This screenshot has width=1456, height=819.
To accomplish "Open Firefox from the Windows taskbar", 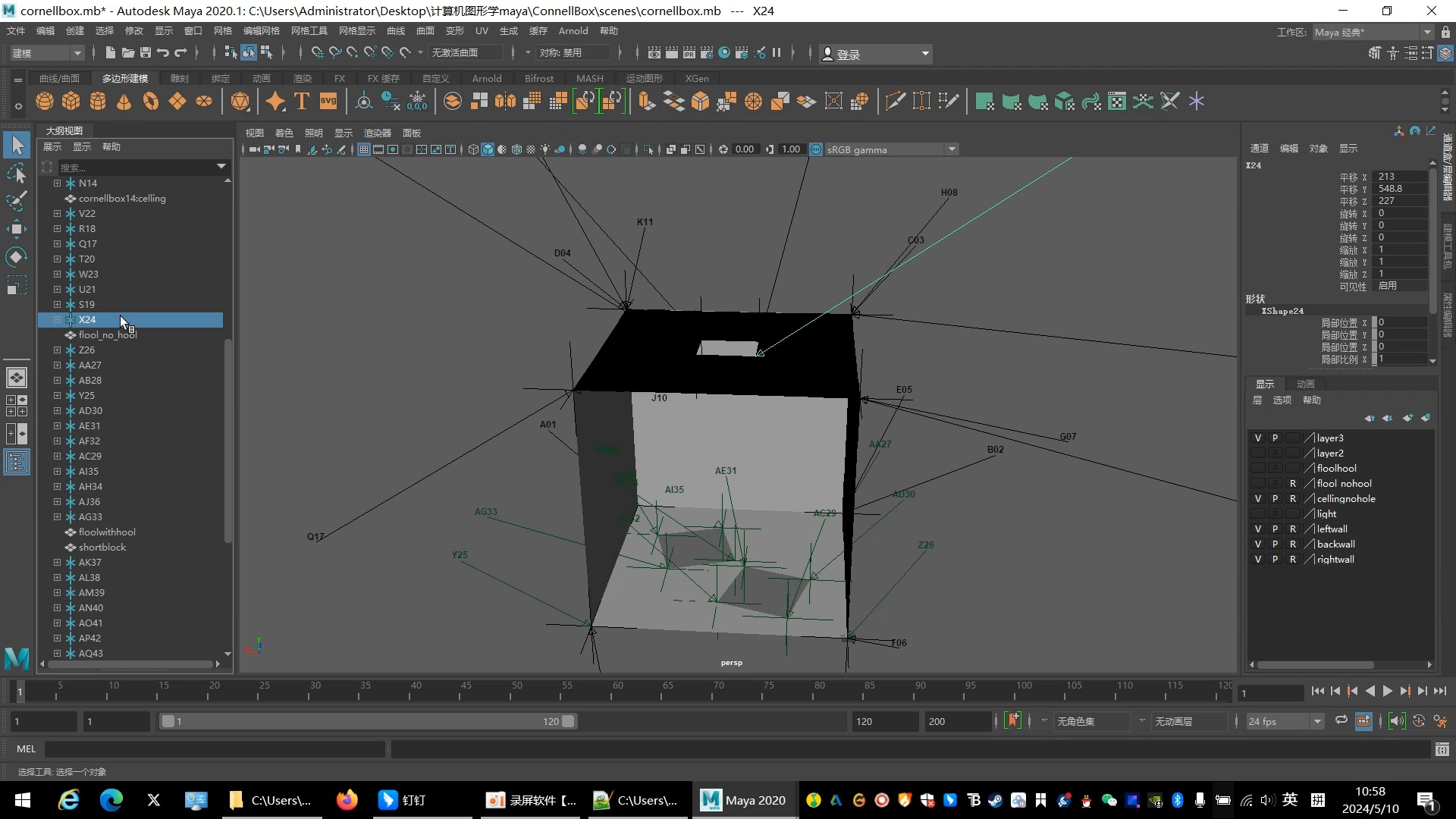I will pos(347,799).
